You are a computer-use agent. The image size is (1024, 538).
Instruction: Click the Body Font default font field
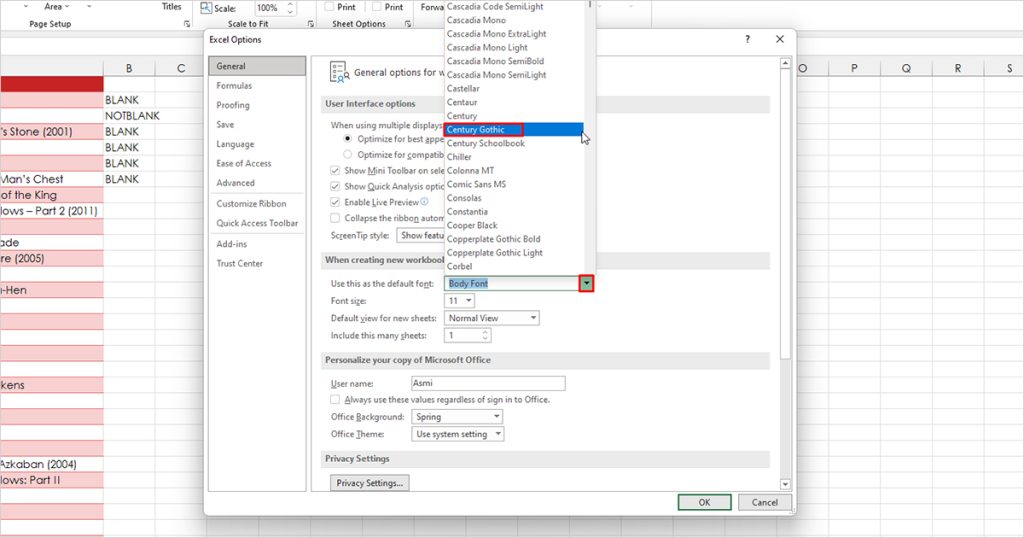[512, 283]
